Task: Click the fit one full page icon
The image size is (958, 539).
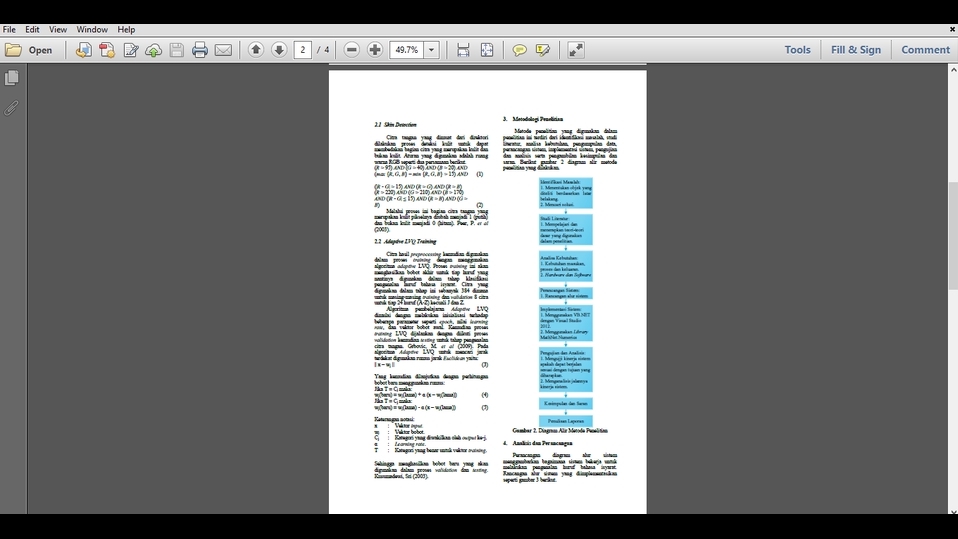Action: coord(487,50)
